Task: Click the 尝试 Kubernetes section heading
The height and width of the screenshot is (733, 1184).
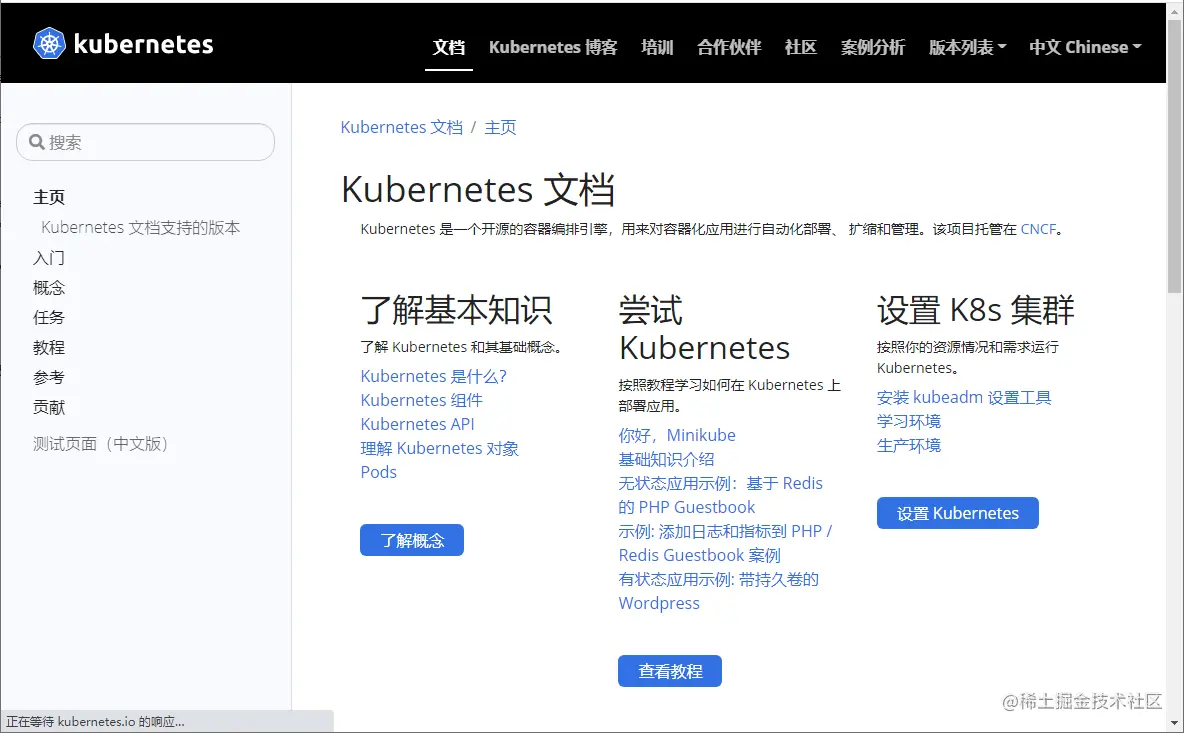Action: pyautogui.click(x=704, y=329)
